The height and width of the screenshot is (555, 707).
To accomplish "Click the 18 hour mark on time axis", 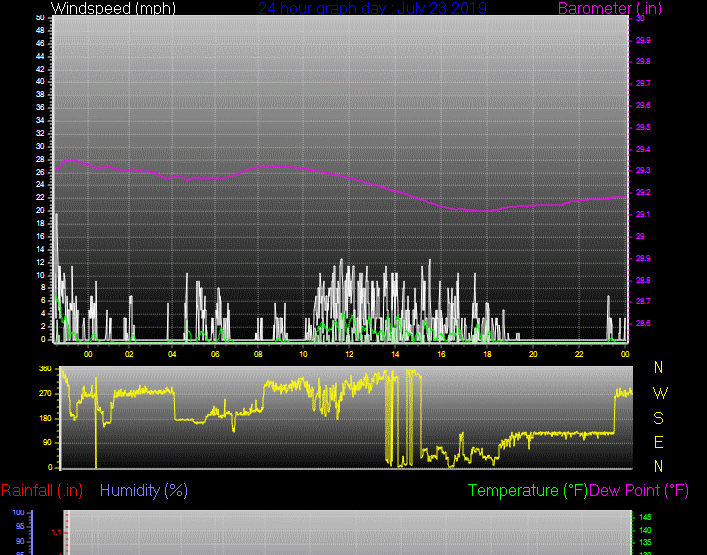I will point(487,354).
